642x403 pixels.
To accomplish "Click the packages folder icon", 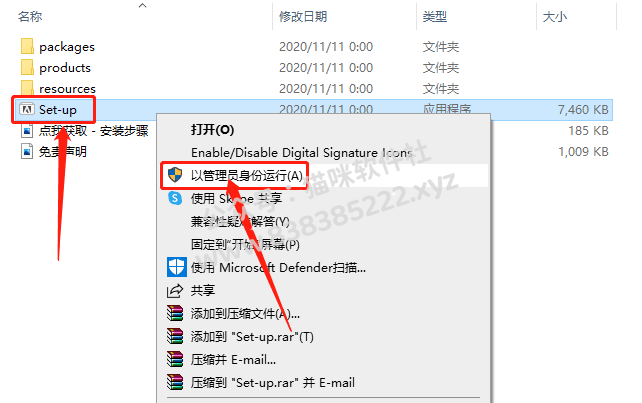I will tap(27, 47).
